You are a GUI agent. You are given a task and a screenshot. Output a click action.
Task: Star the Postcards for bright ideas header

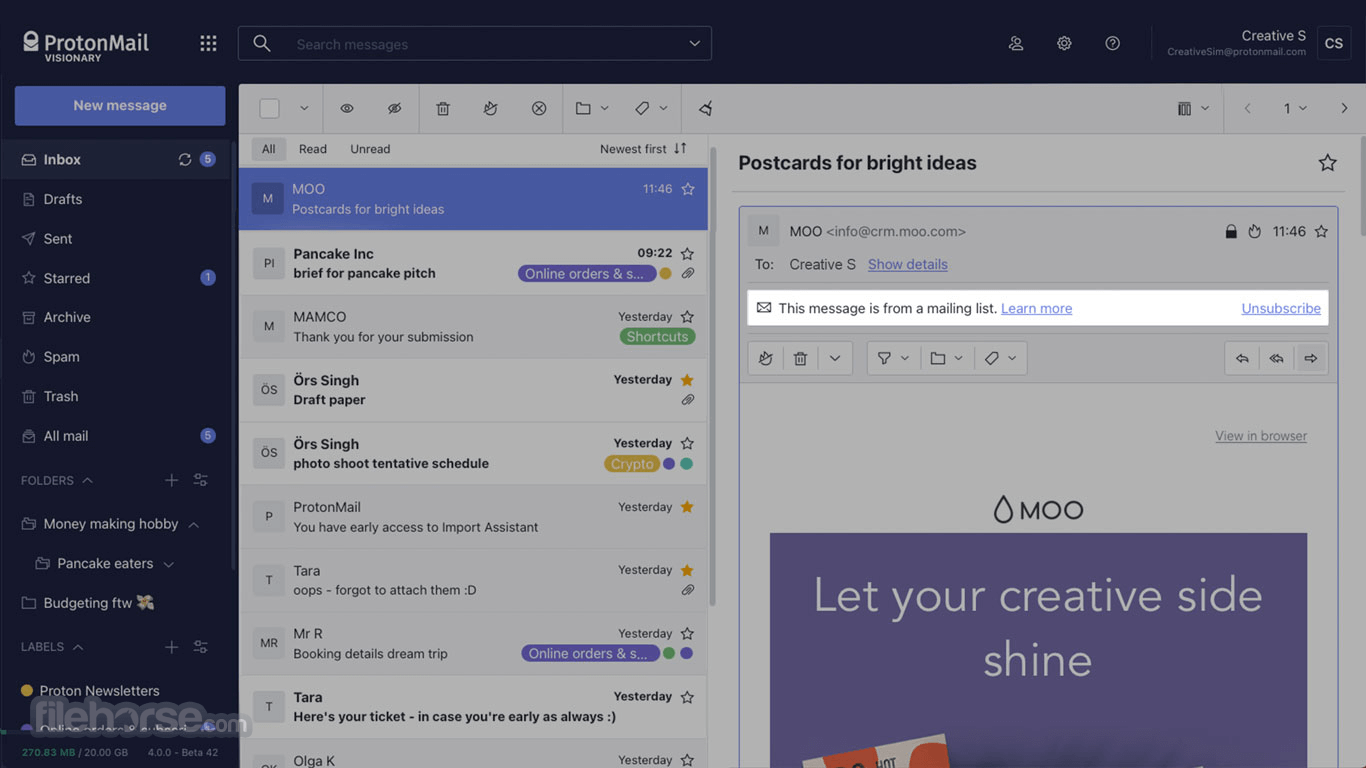coord(1327,162)
